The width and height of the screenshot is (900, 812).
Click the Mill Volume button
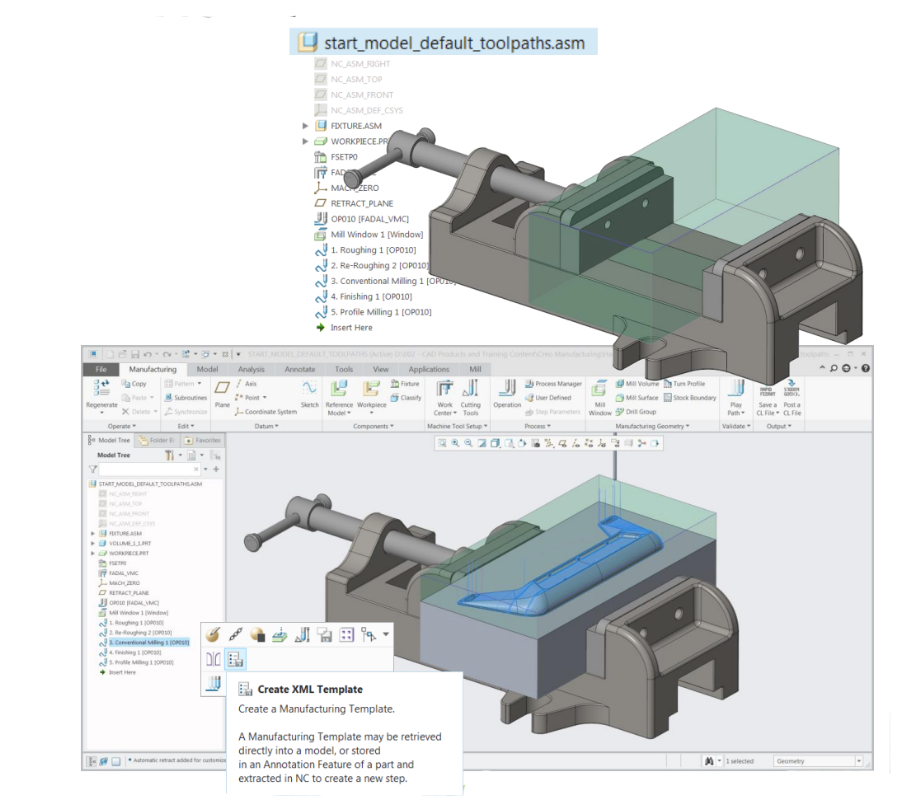click(637, 383)
